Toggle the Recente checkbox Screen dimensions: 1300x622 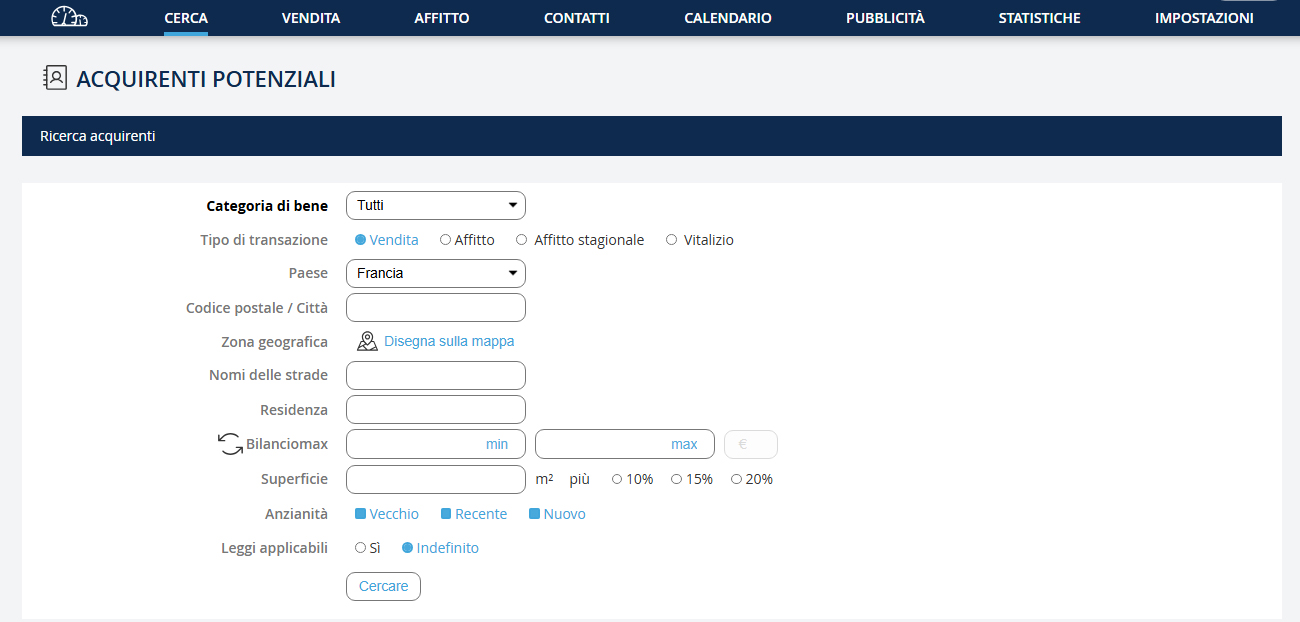click(447, 514)
